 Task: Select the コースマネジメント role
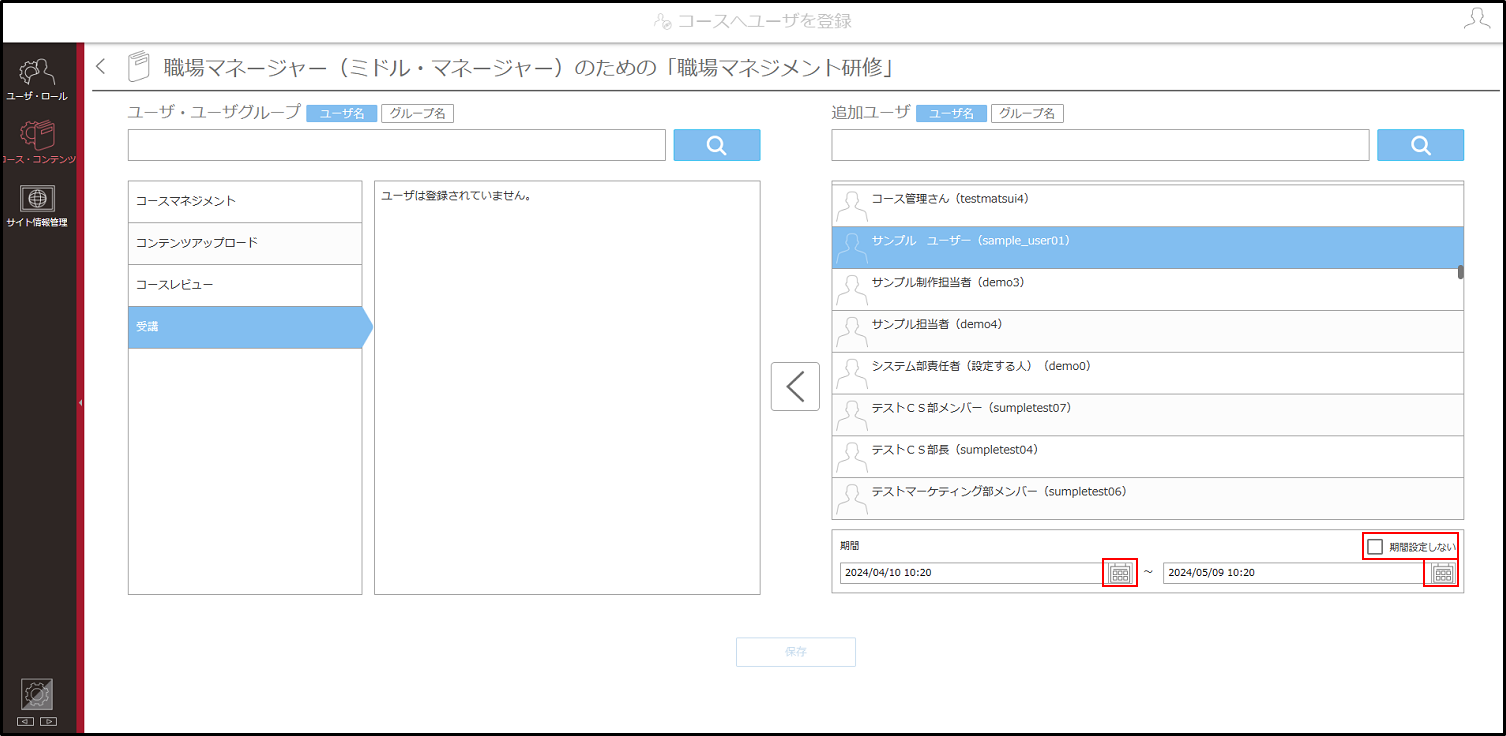click(245, 201)
